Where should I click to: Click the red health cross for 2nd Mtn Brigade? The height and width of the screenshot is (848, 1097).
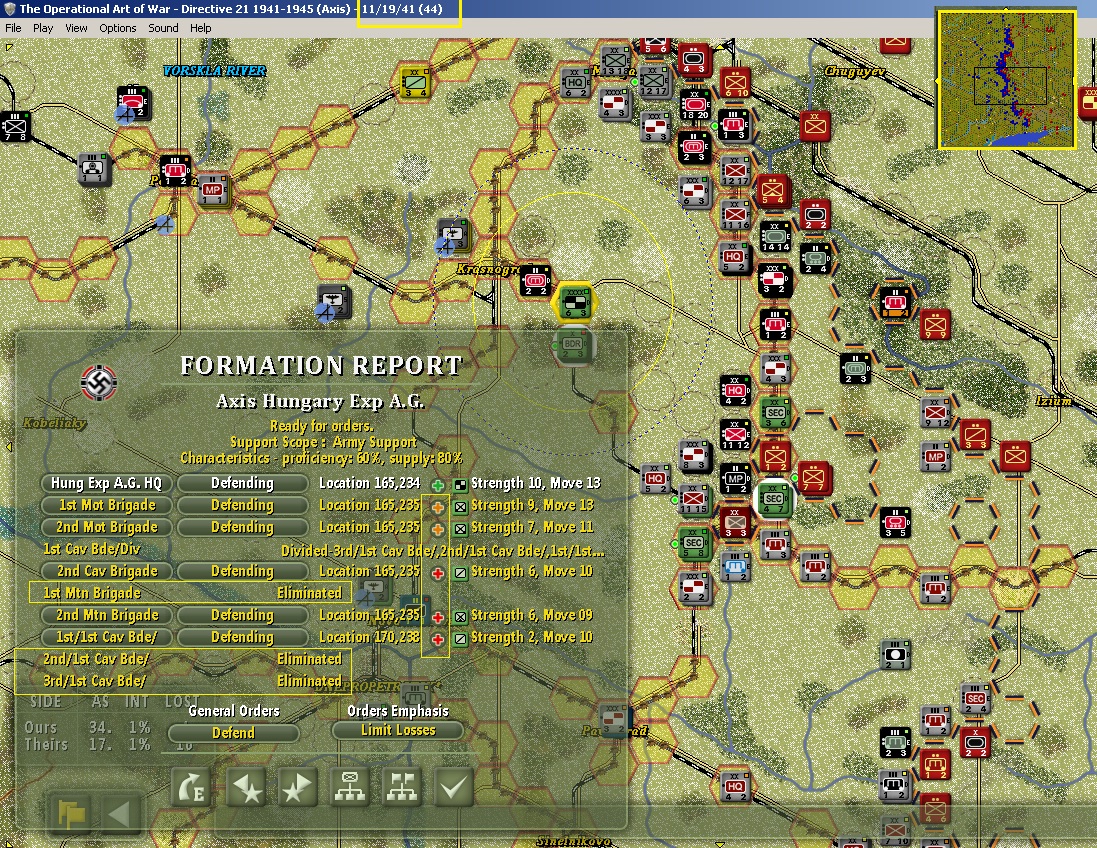click(438, 617)
